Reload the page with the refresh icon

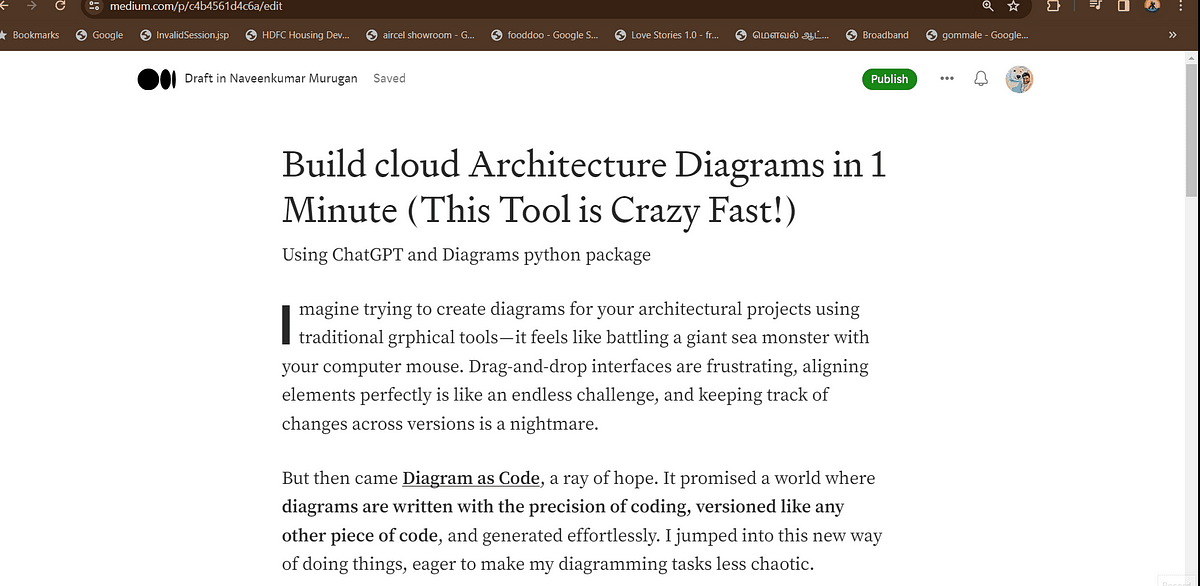point(61,6)
